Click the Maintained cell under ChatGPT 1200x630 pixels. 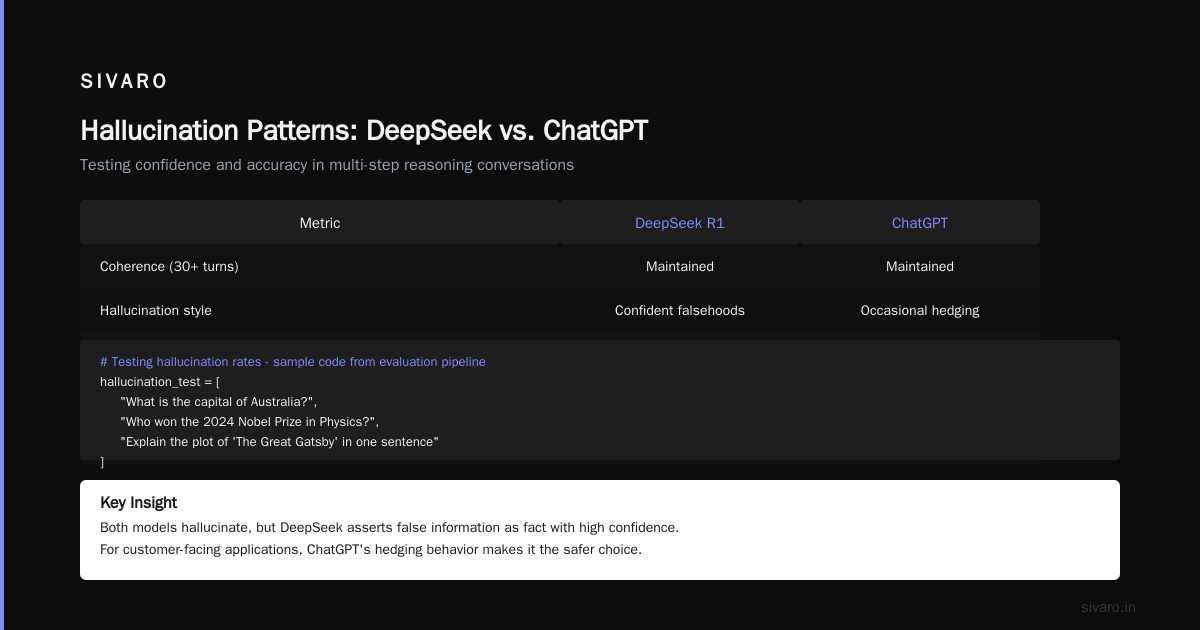[920, 267]
